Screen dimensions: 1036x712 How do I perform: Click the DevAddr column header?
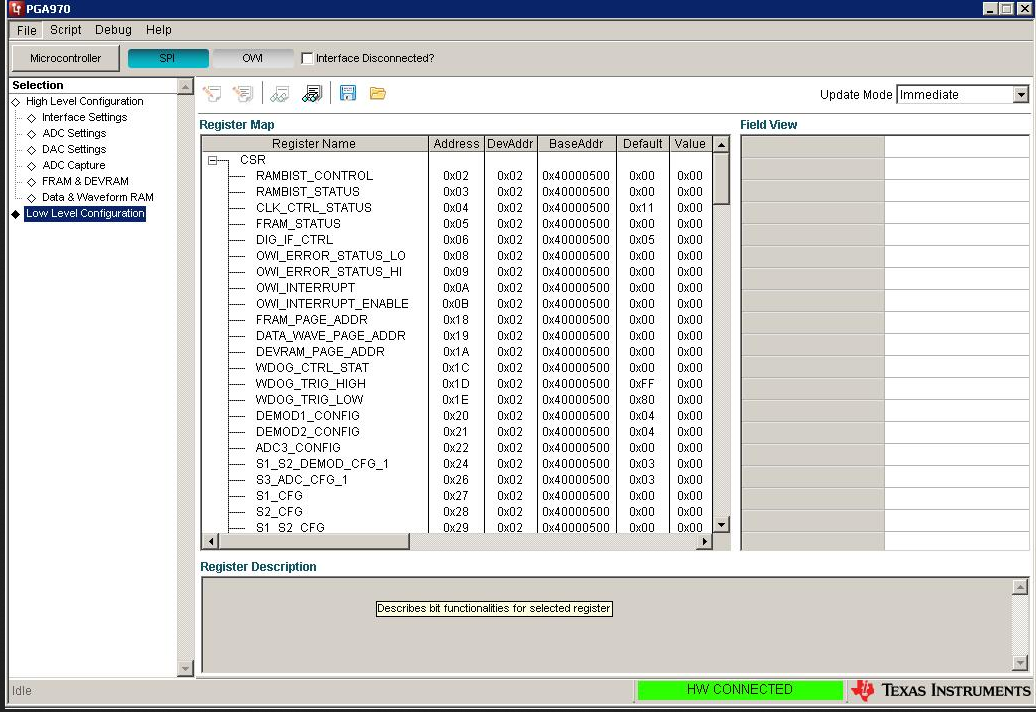coord(510,143)
